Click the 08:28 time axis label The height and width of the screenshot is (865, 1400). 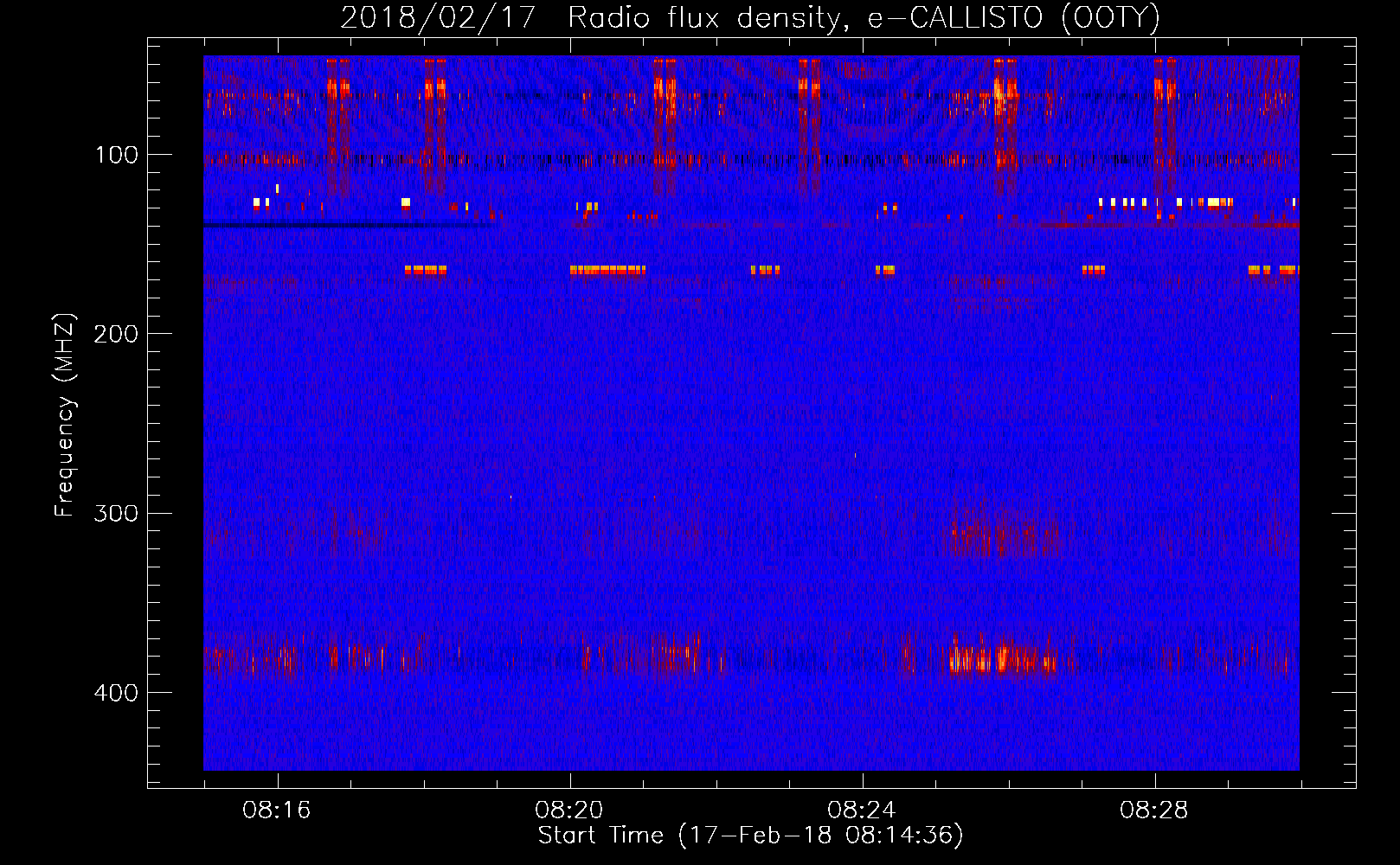coord(1154,811)
